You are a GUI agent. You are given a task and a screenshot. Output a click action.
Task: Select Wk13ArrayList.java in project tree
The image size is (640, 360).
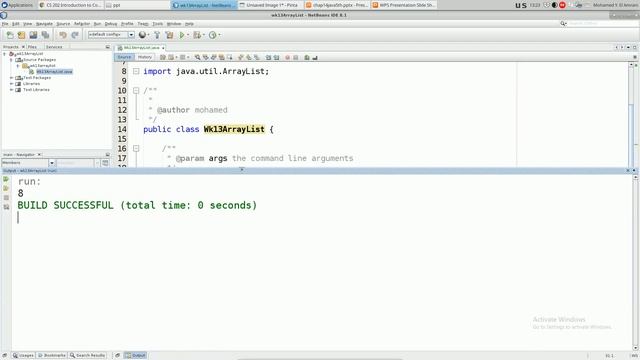tap(54, 72)
